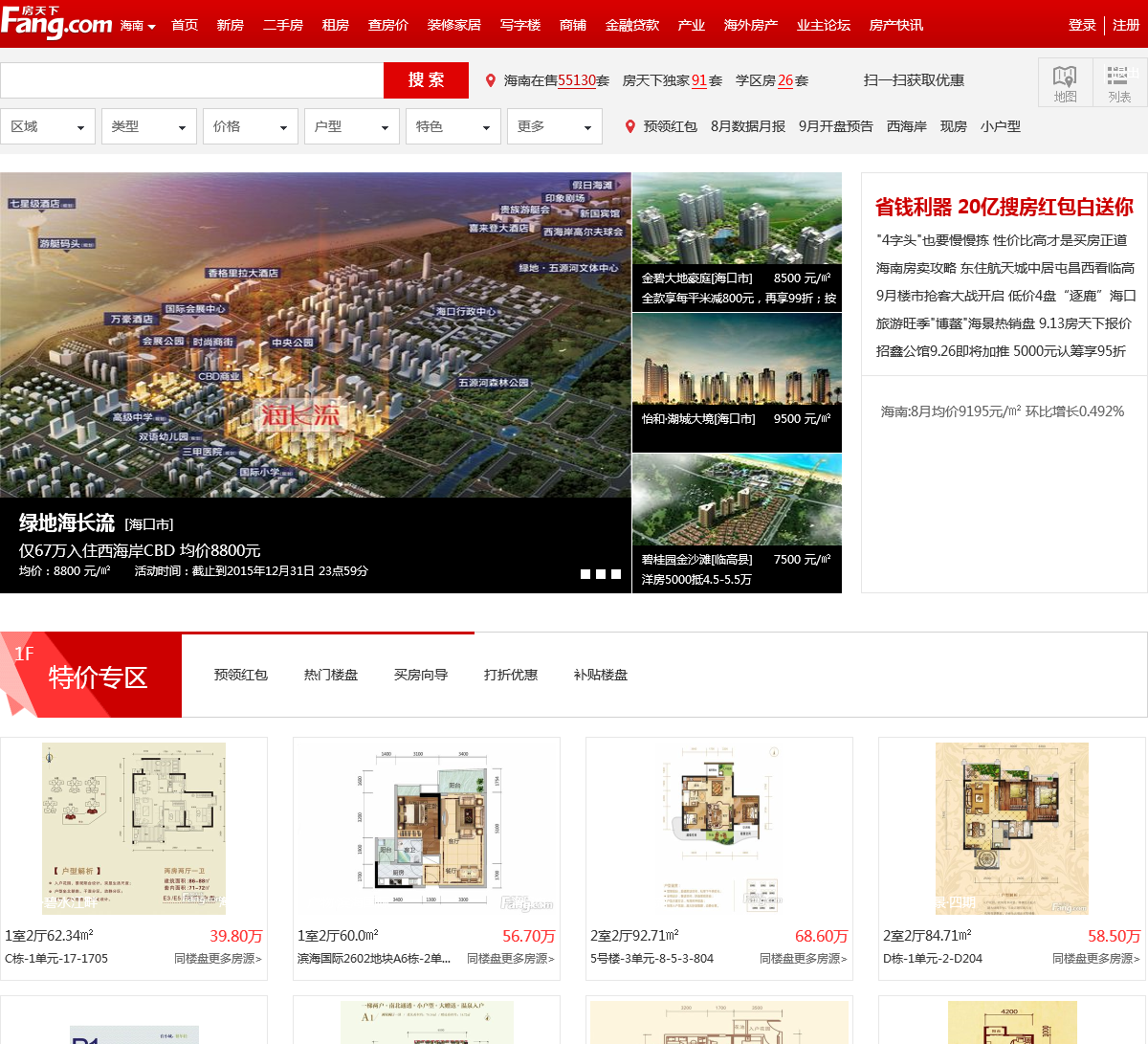Image resolution: width=1148 pixels, height=1044 pixels.
Task: Expand the 特色 filter dropdown
Action: (x=453, y=126)
